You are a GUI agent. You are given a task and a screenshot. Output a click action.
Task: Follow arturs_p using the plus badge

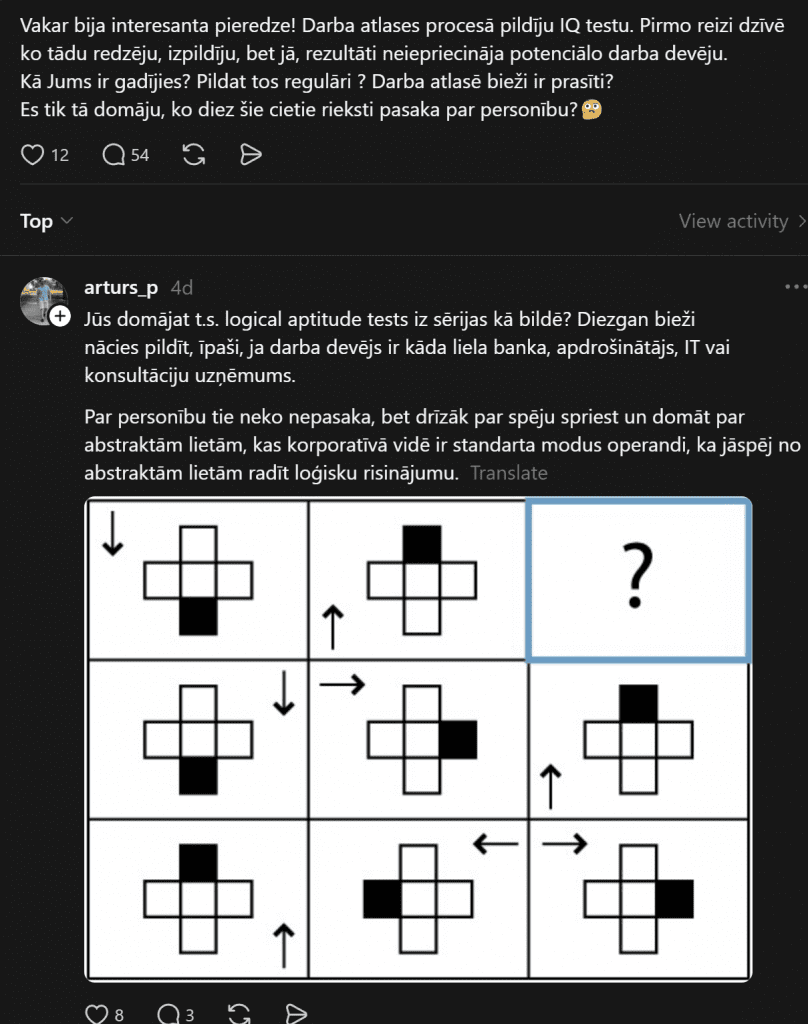click(60, 317)
